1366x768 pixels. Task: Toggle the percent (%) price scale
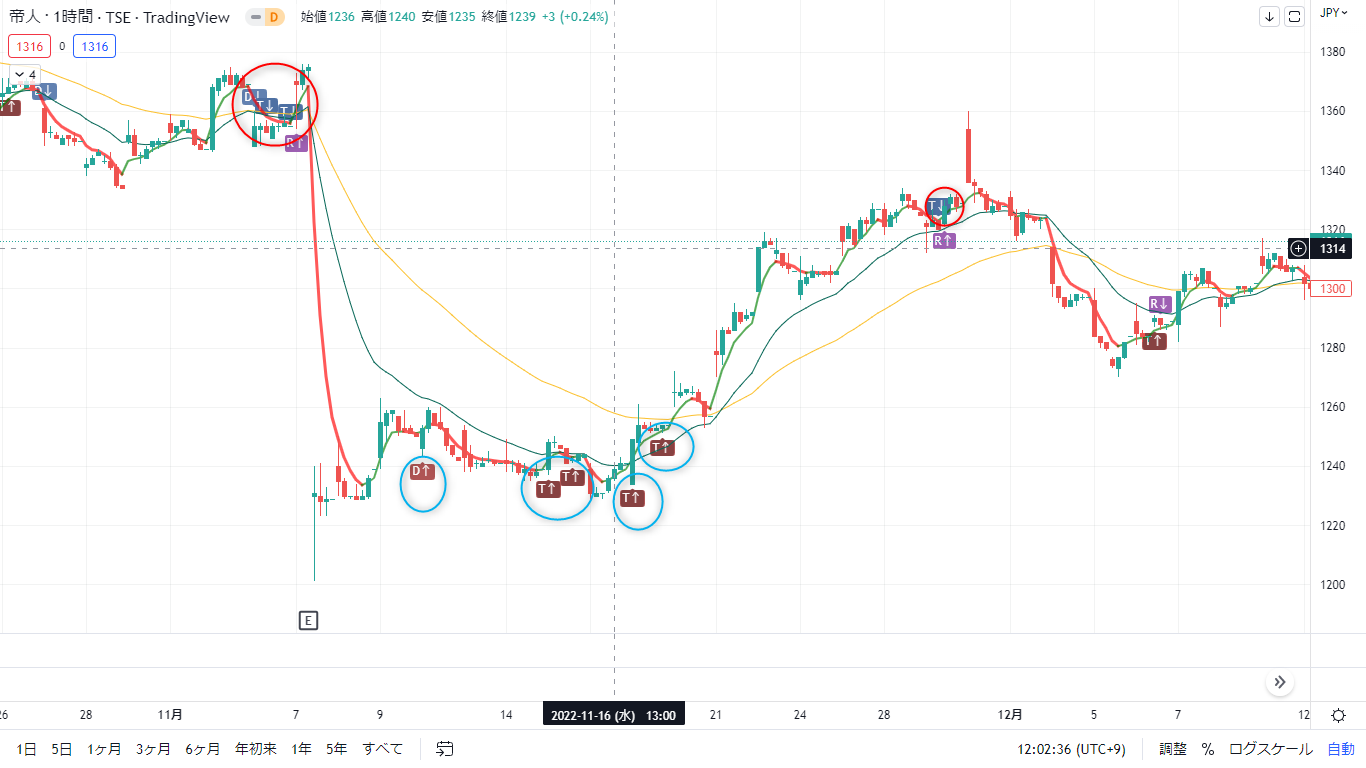(1207, 748)
